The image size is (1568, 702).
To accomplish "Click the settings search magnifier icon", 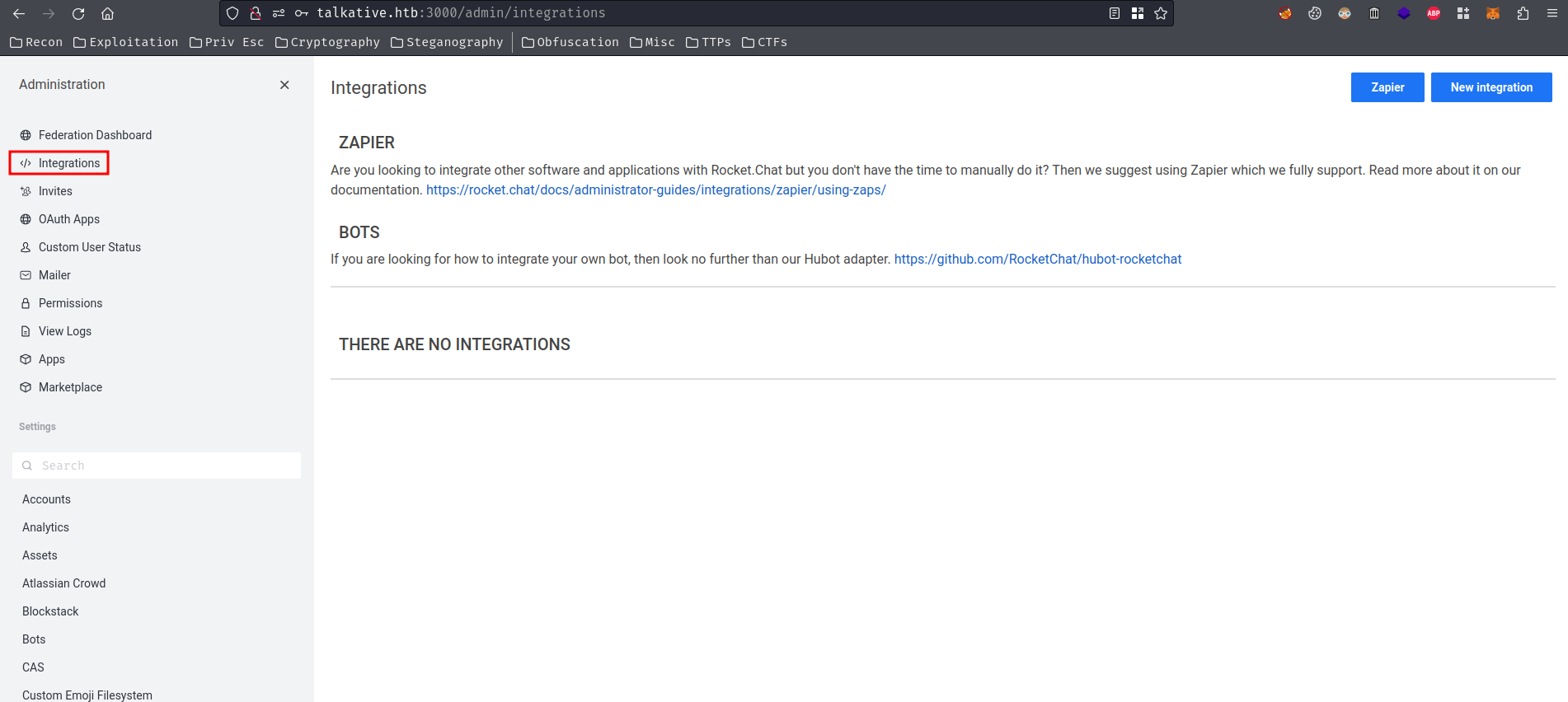I will pos(27,466).
